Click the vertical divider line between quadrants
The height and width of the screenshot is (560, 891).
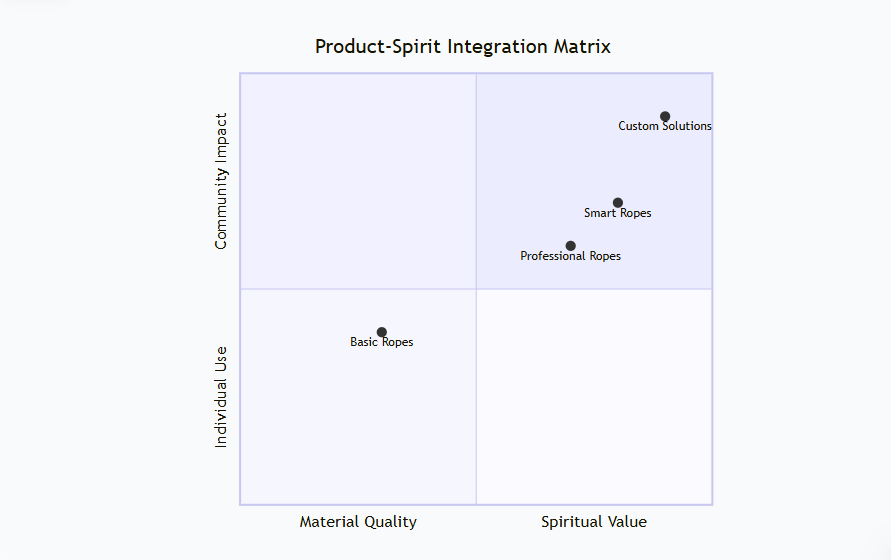476,400
